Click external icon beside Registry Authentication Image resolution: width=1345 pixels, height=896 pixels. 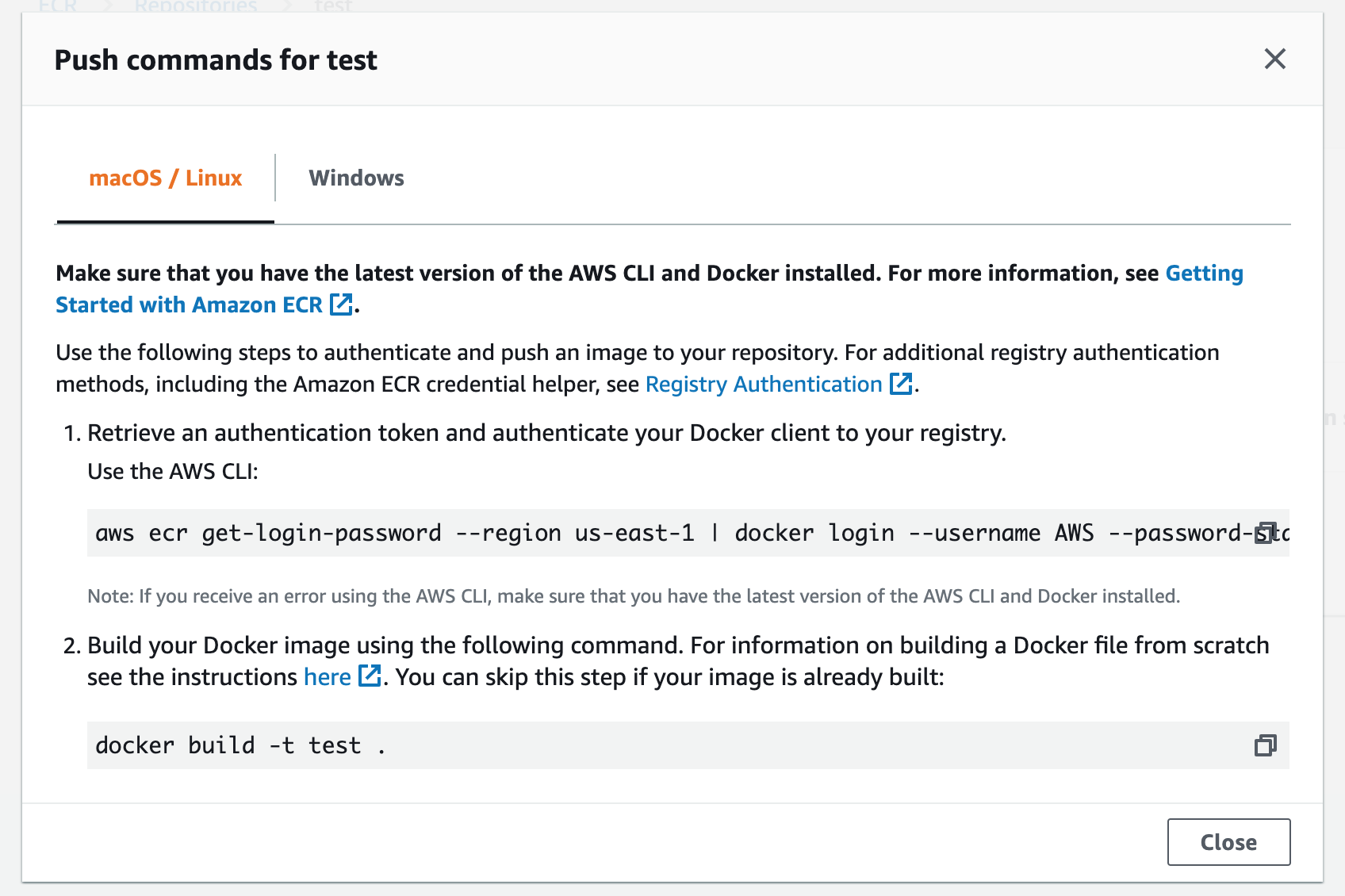click(x=901, y=384)
